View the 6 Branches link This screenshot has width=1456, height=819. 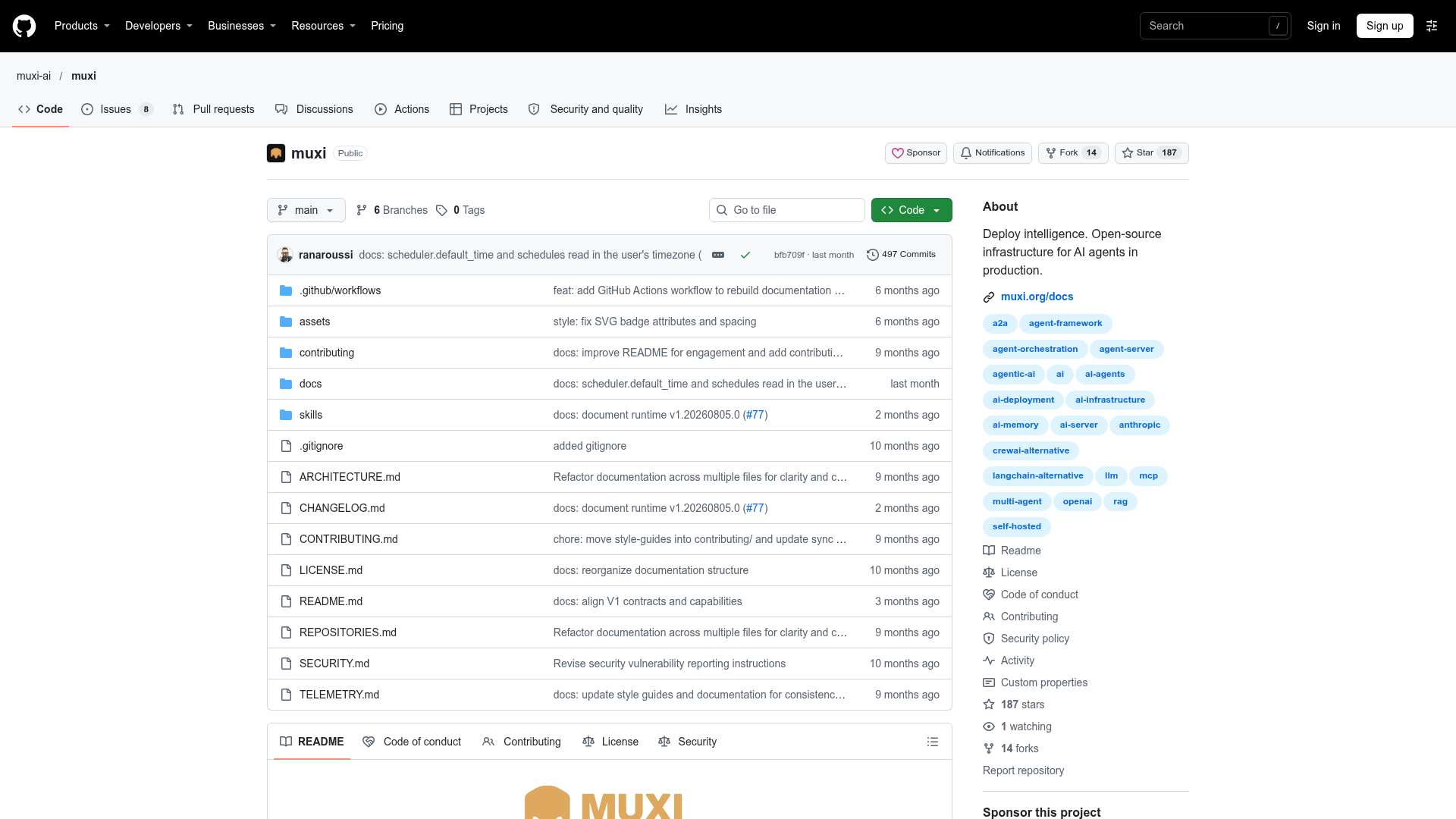click(392, 210)
